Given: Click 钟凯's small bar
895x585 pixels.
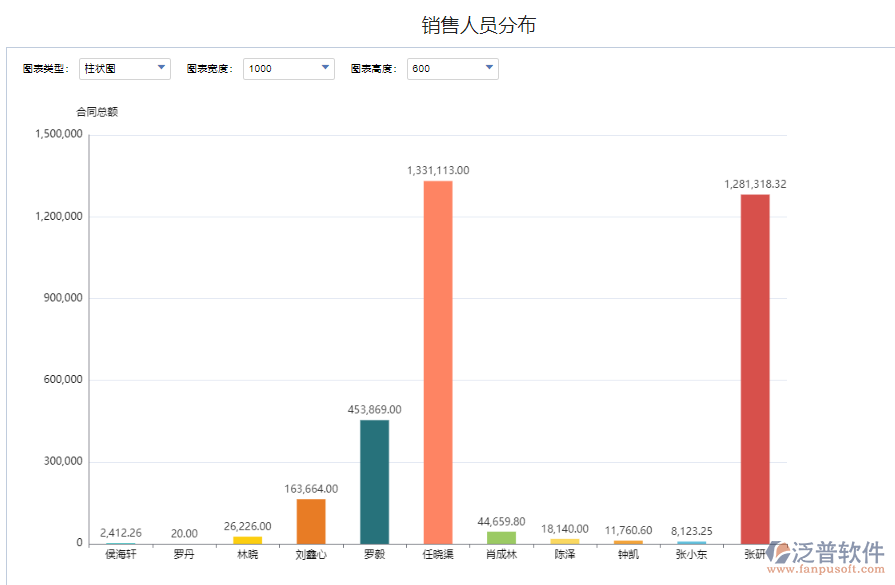Looking at the screenshot, I should click(x=628, y=540).
